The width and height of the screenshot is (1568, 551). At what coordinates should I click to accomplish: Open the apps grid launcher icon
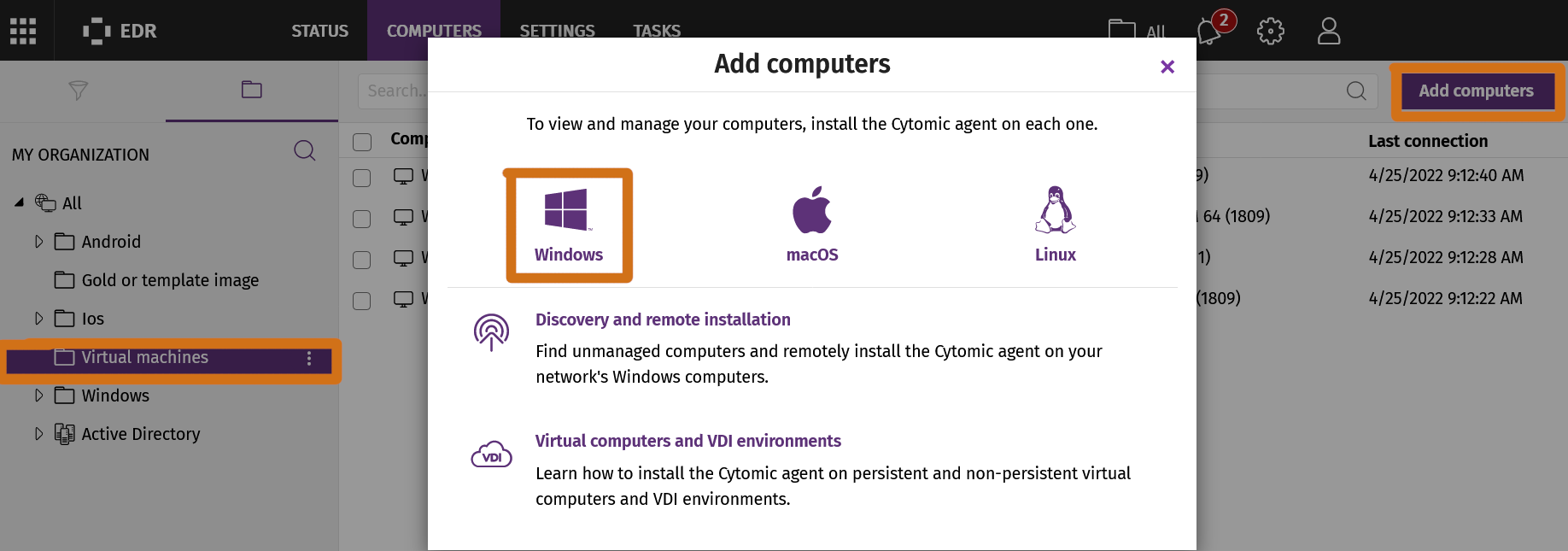23,31
